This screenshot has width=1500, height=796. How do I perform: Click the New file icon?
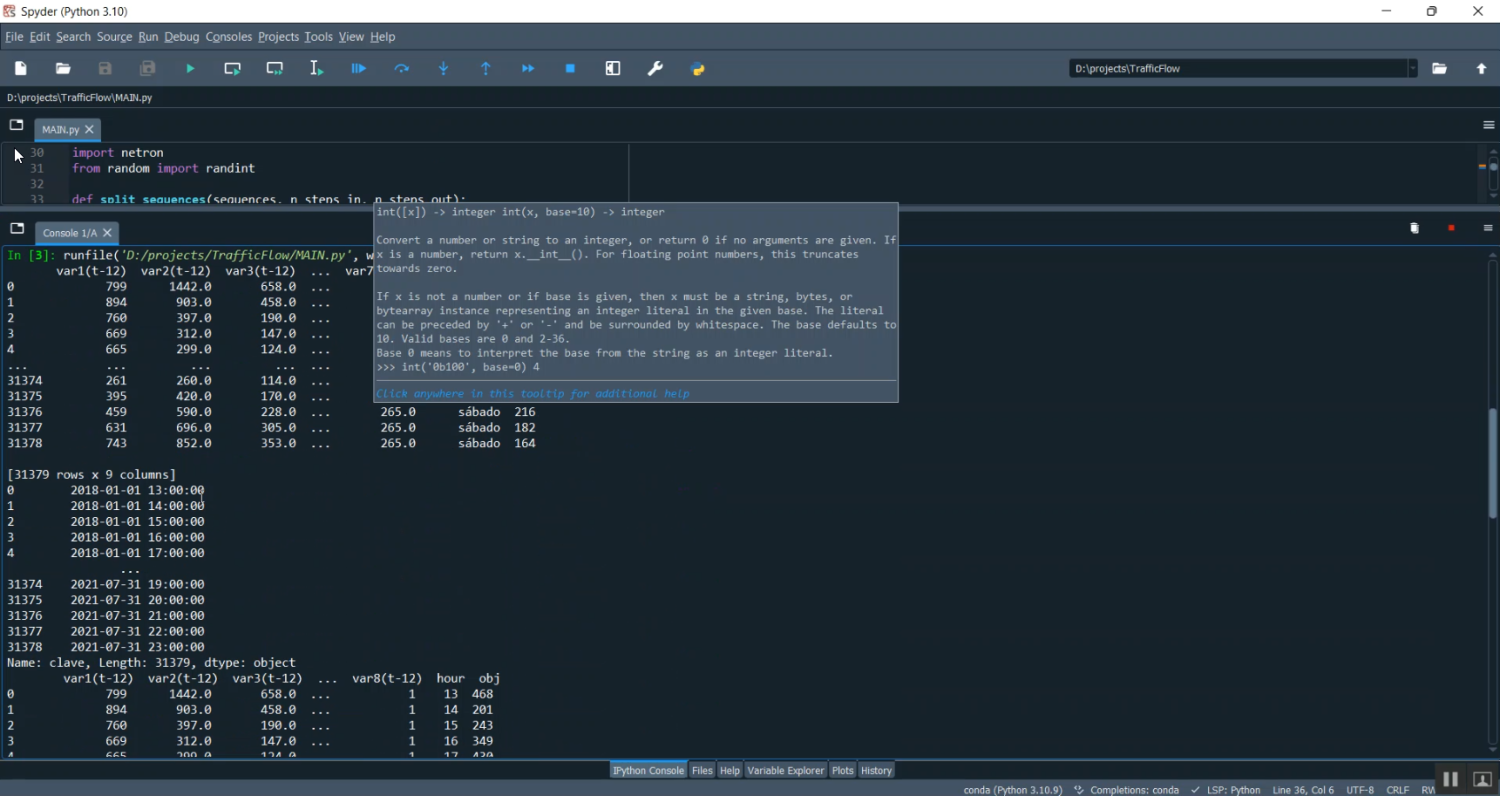tap(21, 69)
